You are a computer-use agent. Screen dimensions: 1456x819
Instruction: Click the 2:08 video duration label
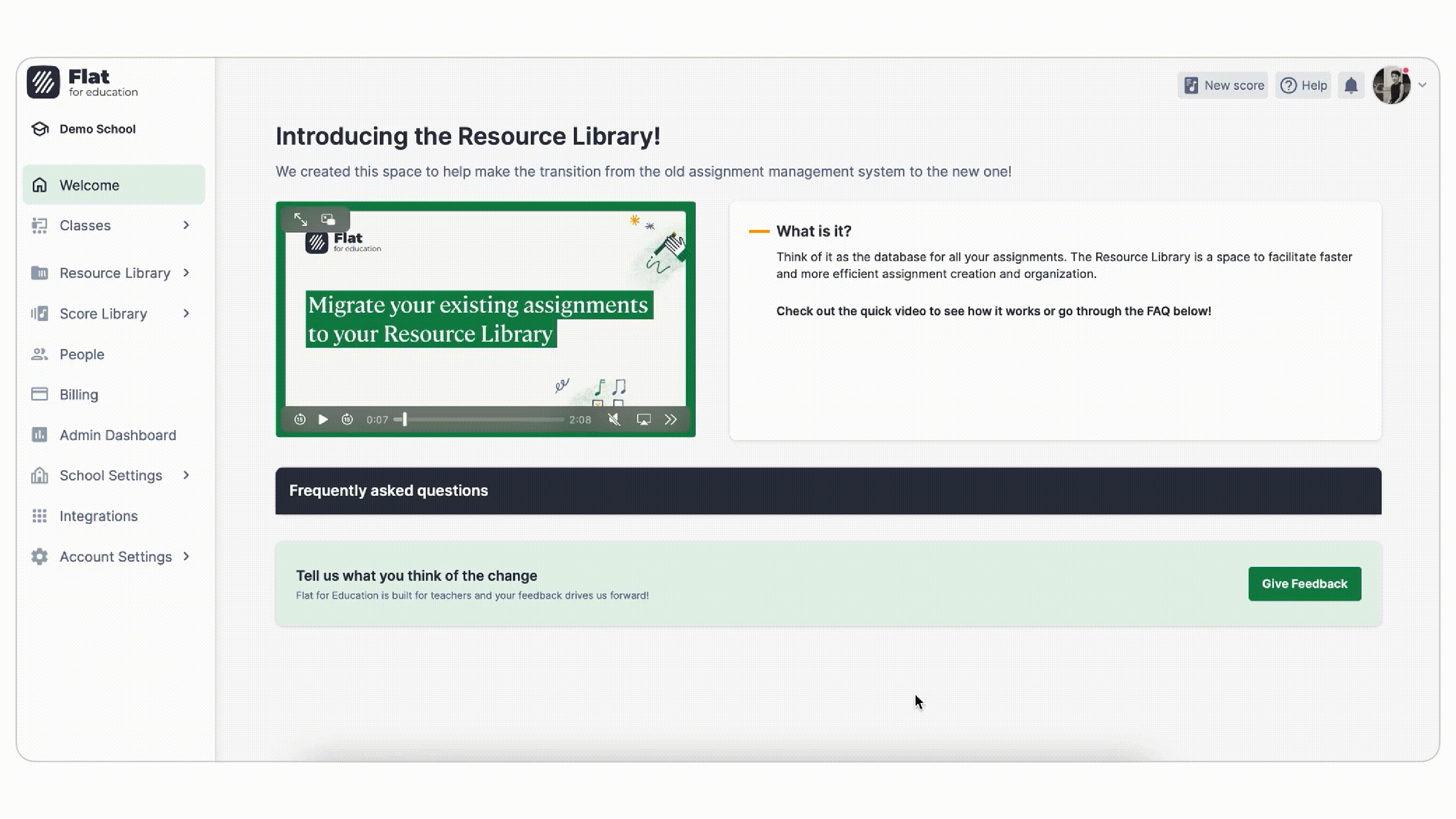(580, 420)
